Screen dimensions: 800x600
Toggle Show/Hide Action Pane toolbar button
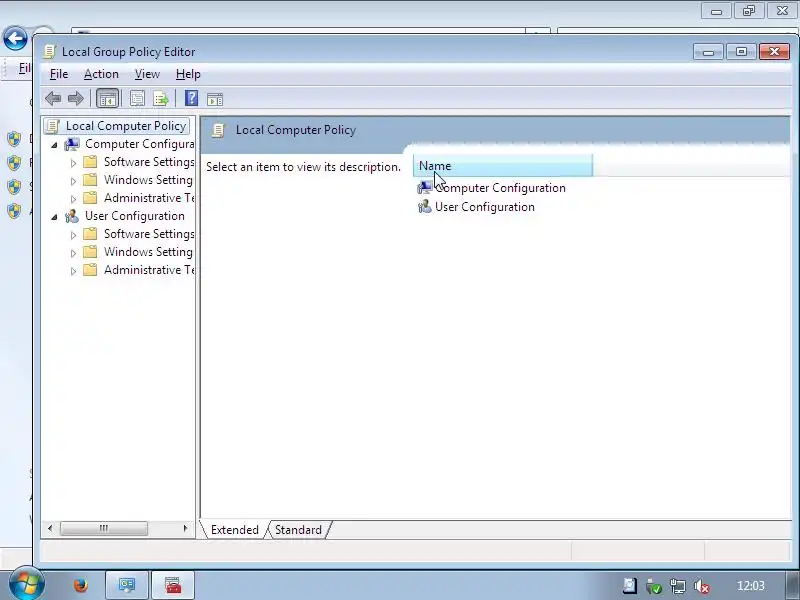(215, 99)
